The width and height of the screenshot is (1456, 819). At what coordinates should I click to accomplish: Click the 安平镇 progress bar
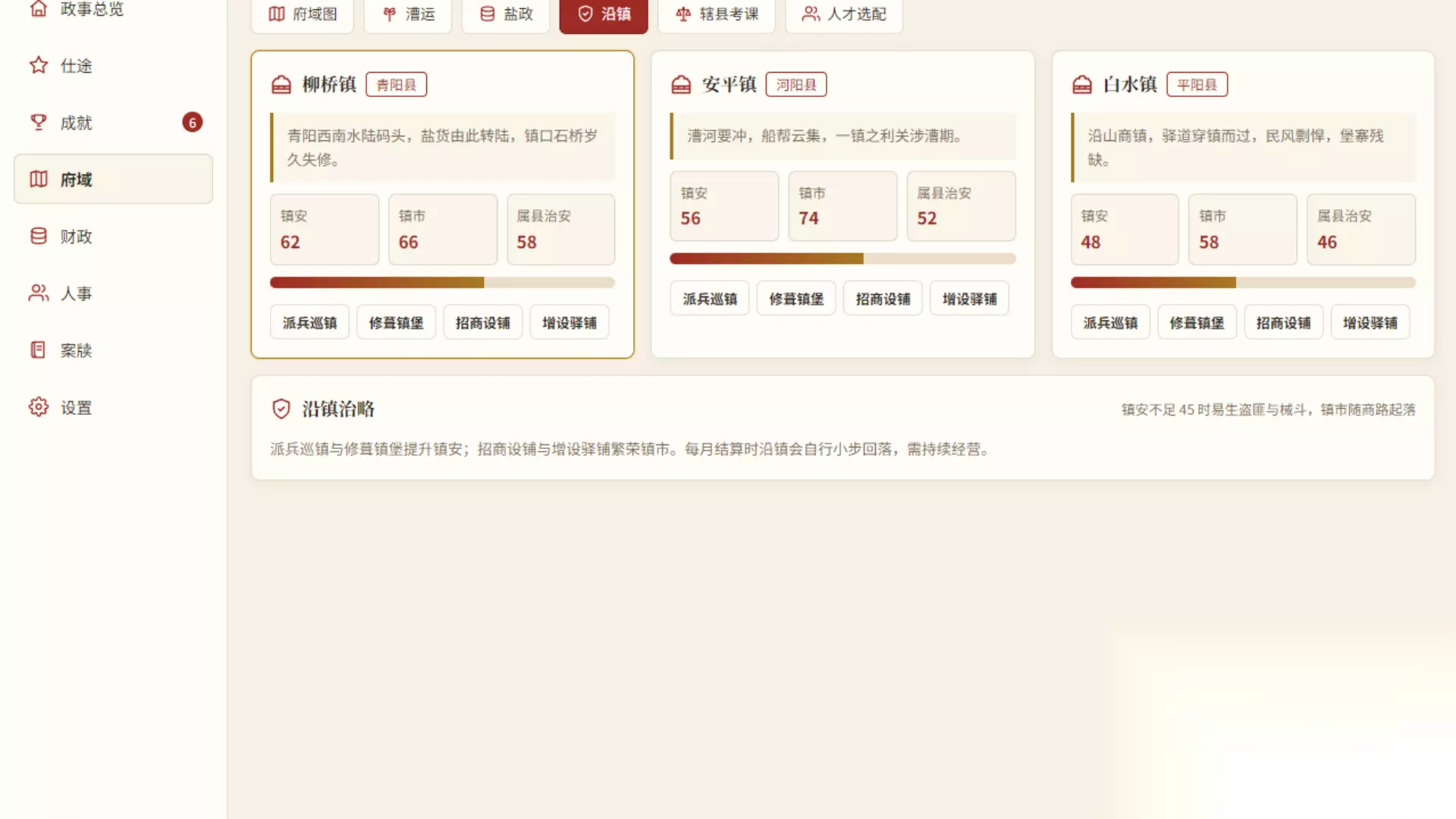coord(843,259)
